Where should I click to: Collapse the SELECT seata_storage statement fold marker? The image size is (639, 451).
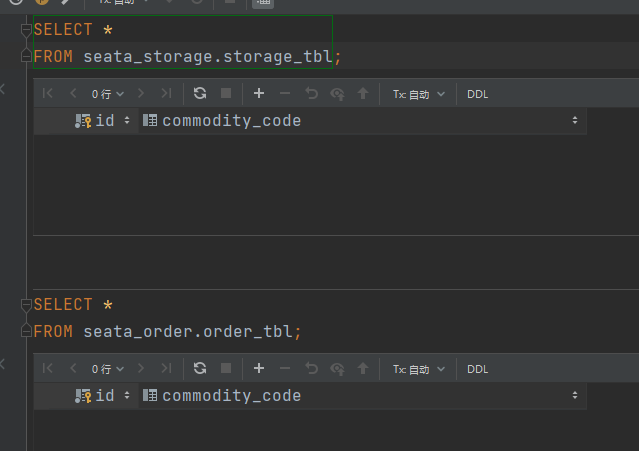[26, 30]
